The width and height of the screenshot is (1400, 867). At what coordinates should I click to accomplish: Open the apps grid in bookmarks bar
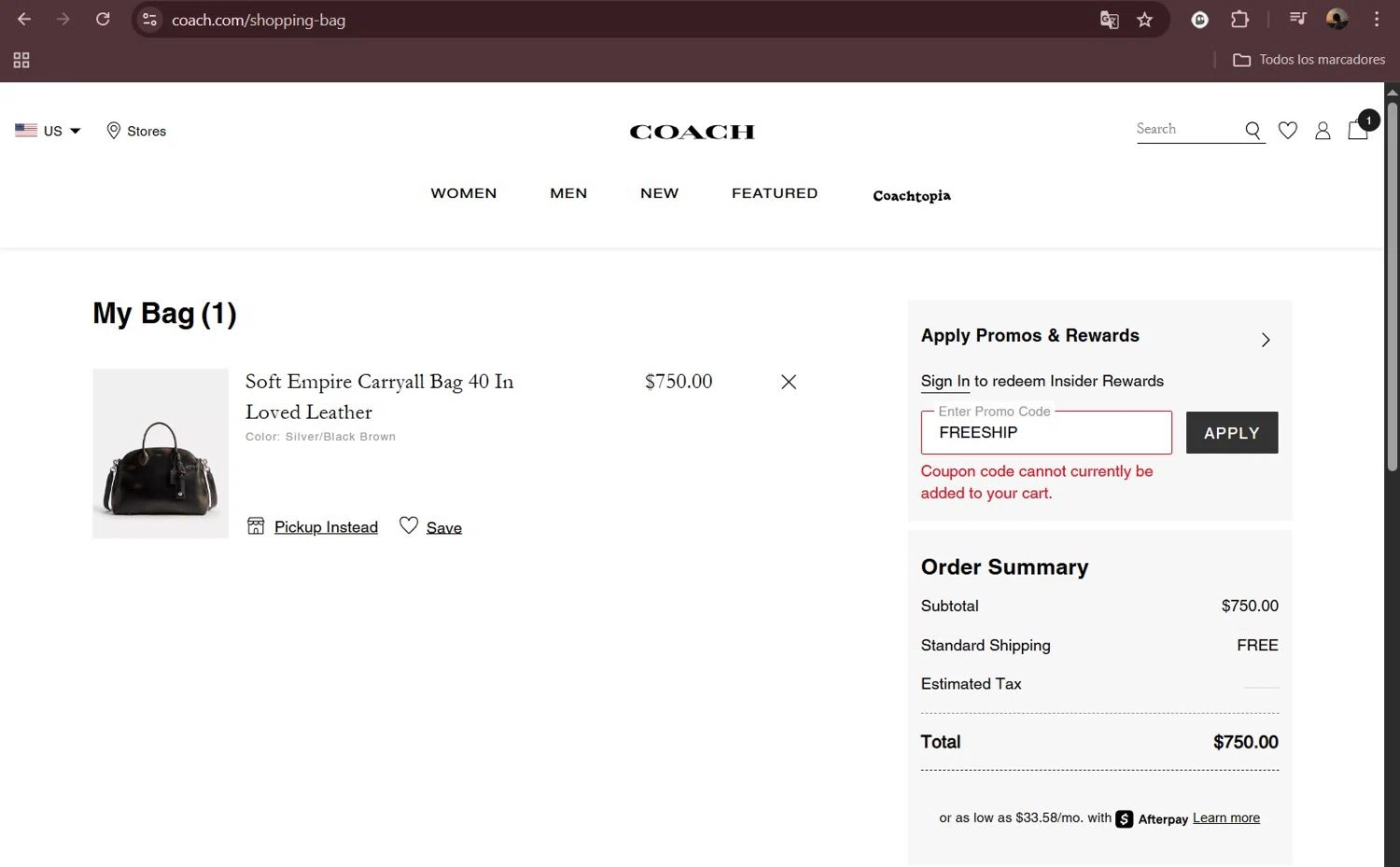click(21, 60)
